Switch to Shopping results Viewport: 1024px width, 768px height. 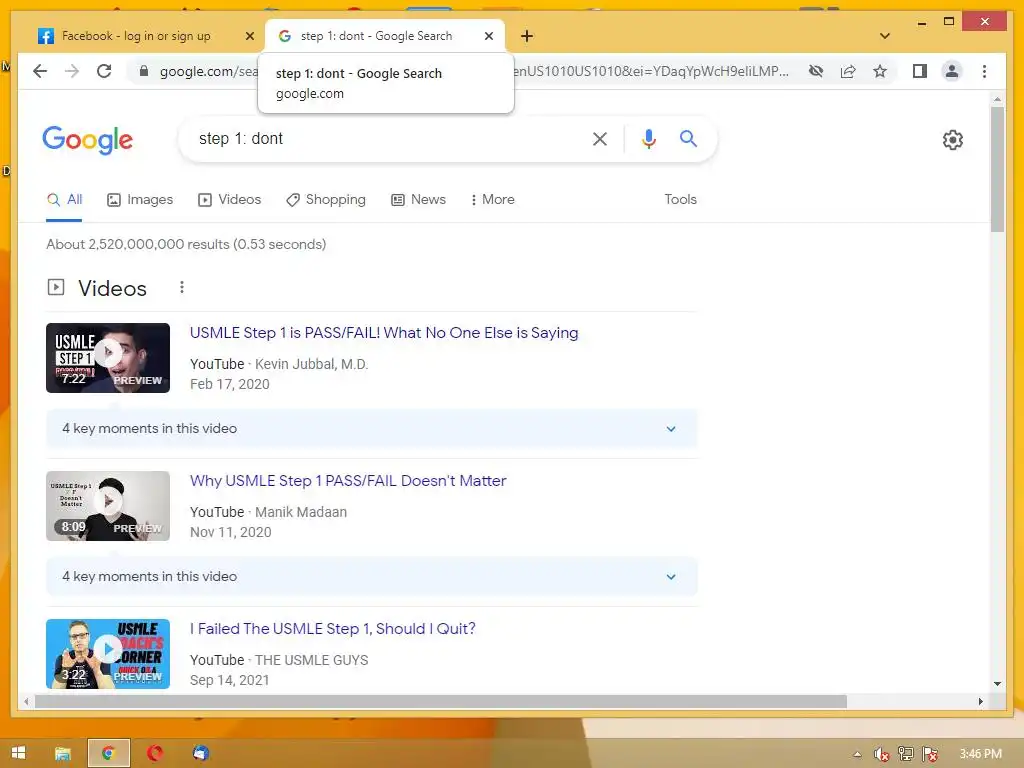(326, 200)
